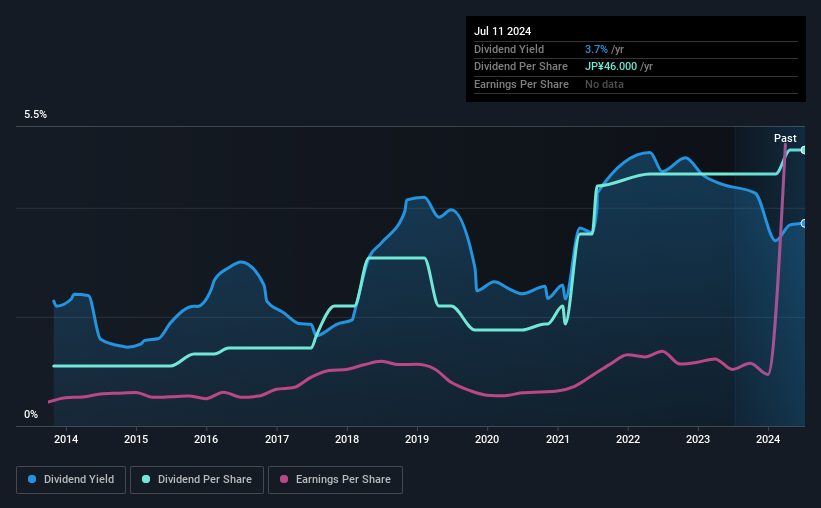Click the tooltip Dividend Per Share label
Screen dimensions: 821x508
[521, 67]
